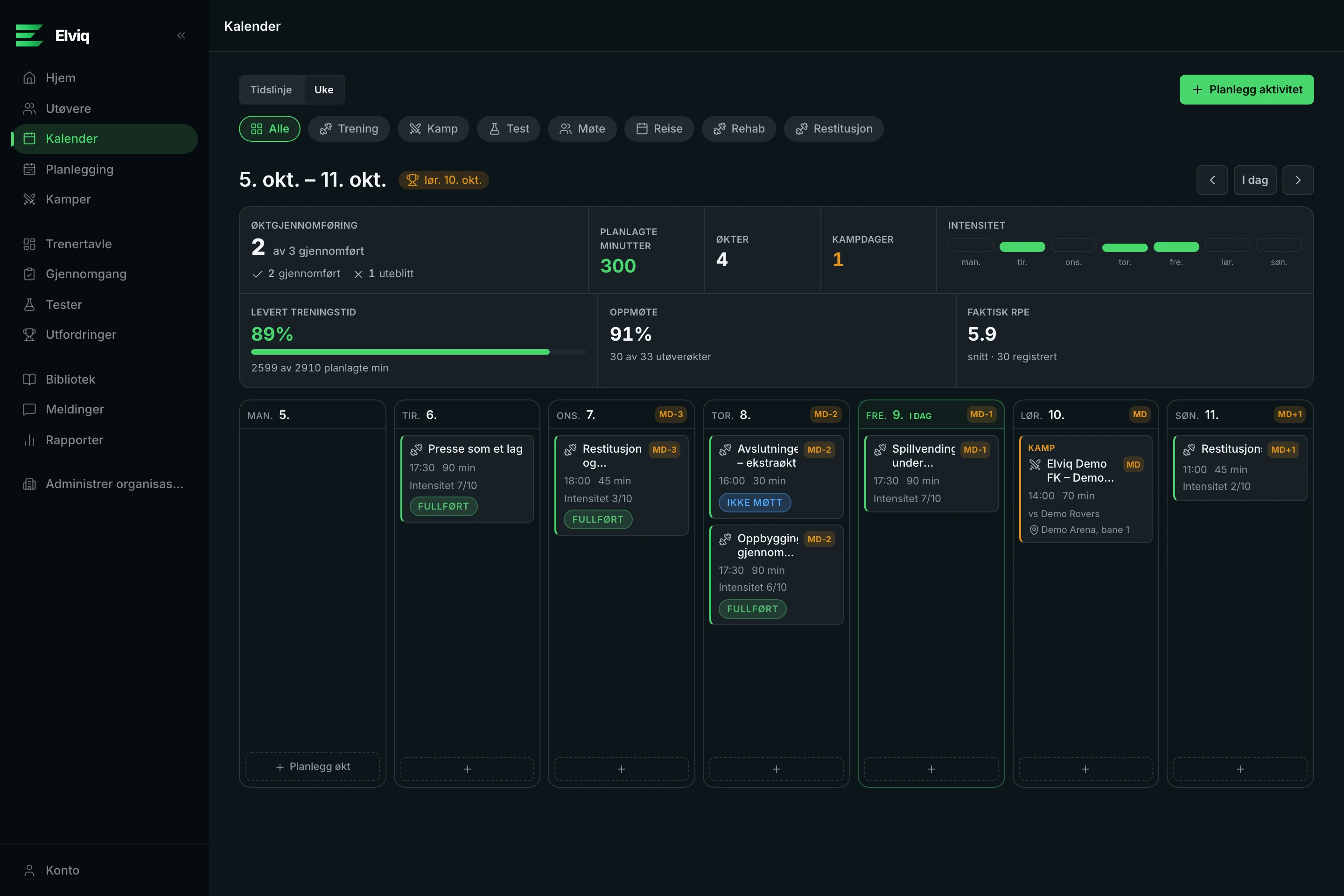The height and width of the screenshot is (896, 1344).
Task: Click Planlegg økt on Monday
Action: 313,767
